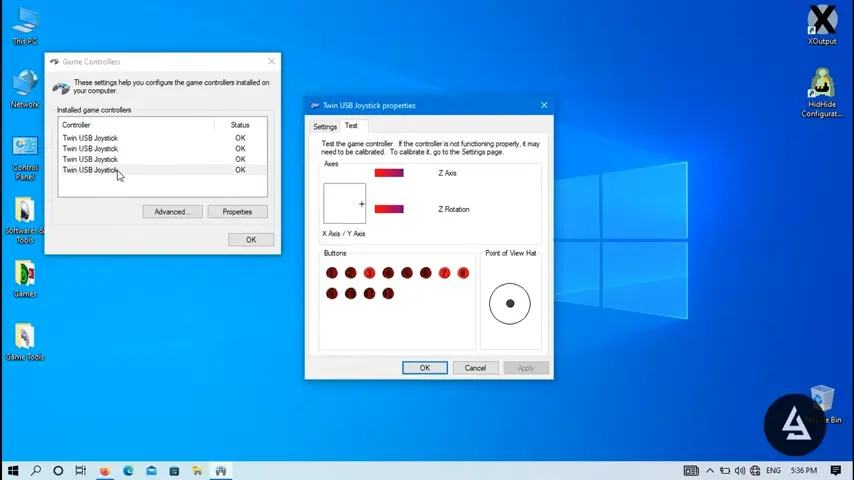Open File Explorer from the taskbar

[x=197, y=470]
